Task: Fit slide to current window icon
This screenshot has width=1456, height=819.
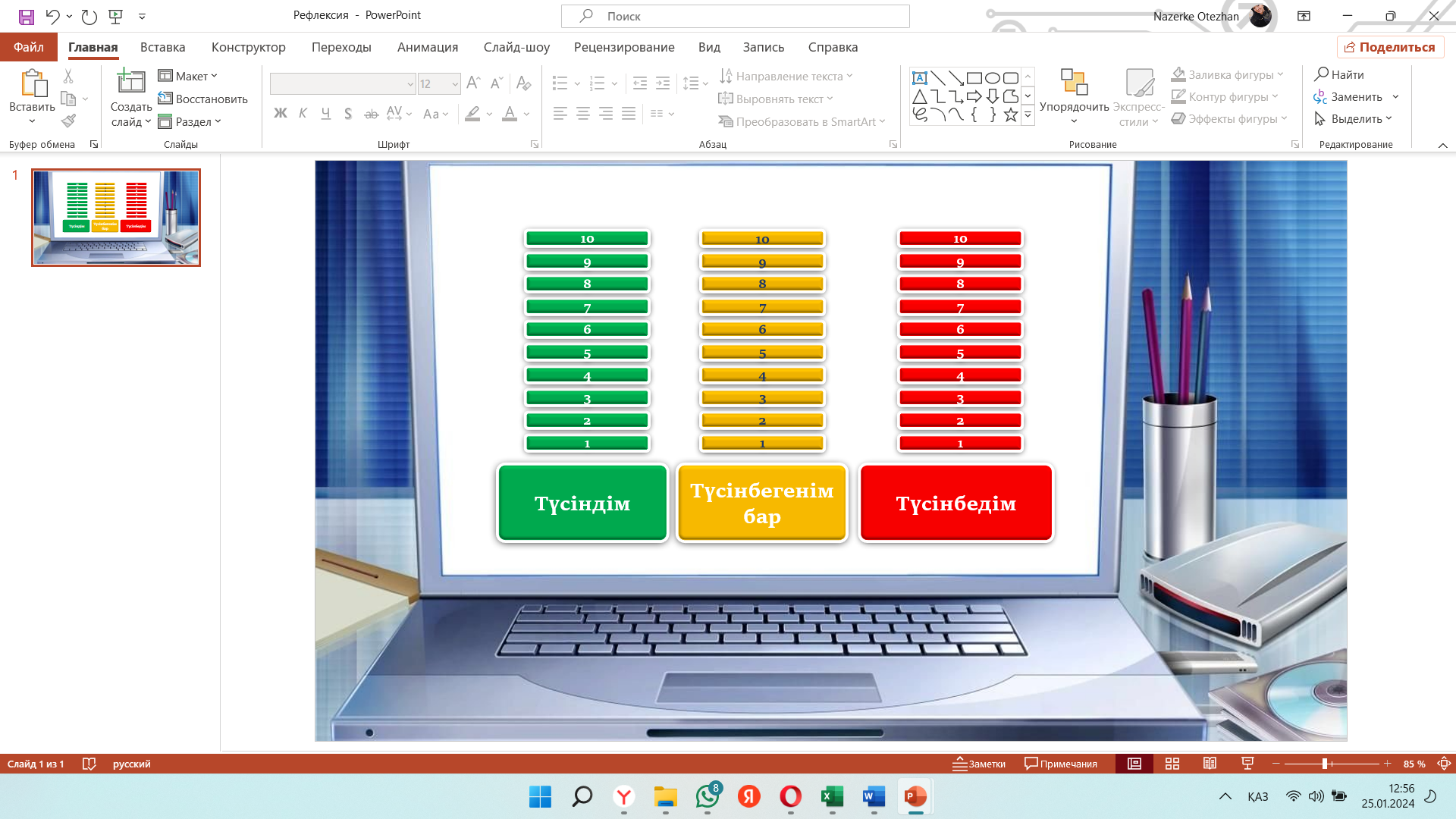Action: (x=1445, y=764)
